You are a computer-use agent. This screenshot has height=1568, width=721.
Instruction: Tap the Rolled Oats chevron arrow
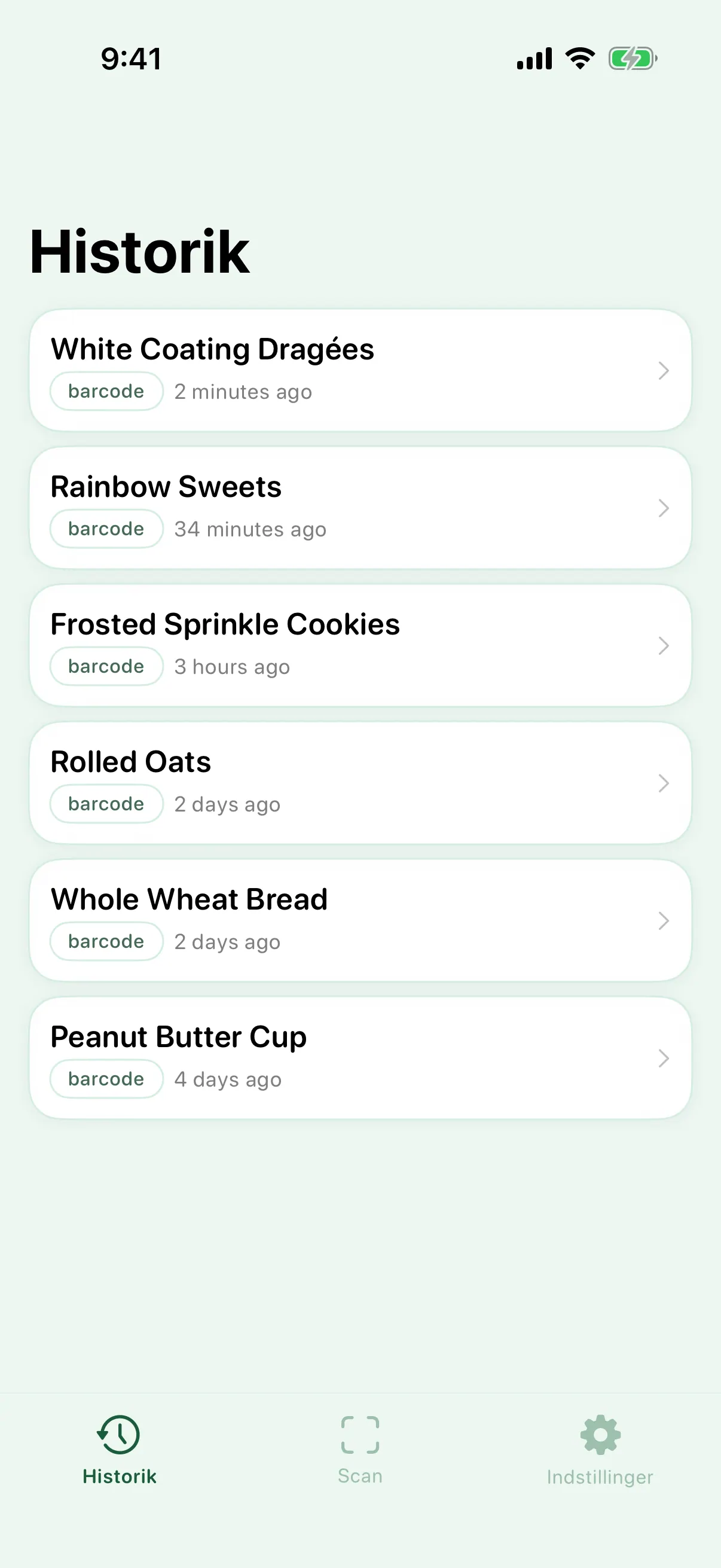click(664, 783)
